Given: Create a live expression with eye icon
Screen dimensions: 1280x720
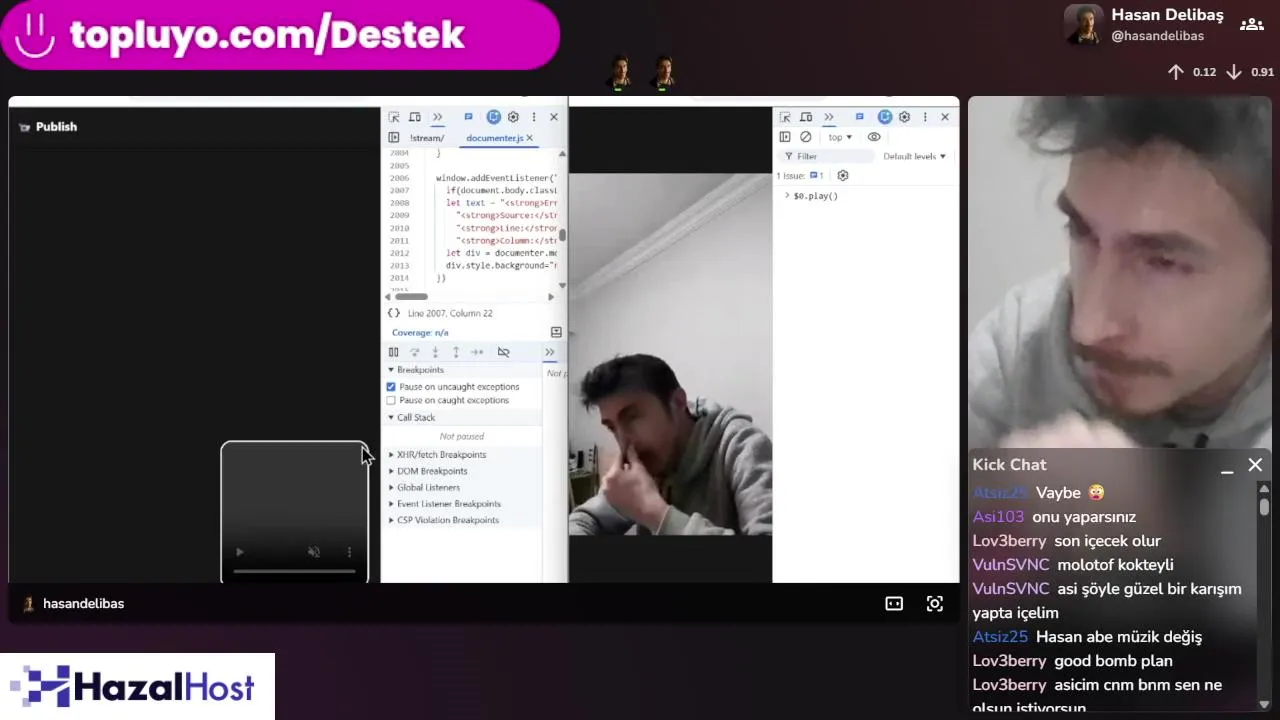Looking at the screenshot, I should (x=874, y=137).
